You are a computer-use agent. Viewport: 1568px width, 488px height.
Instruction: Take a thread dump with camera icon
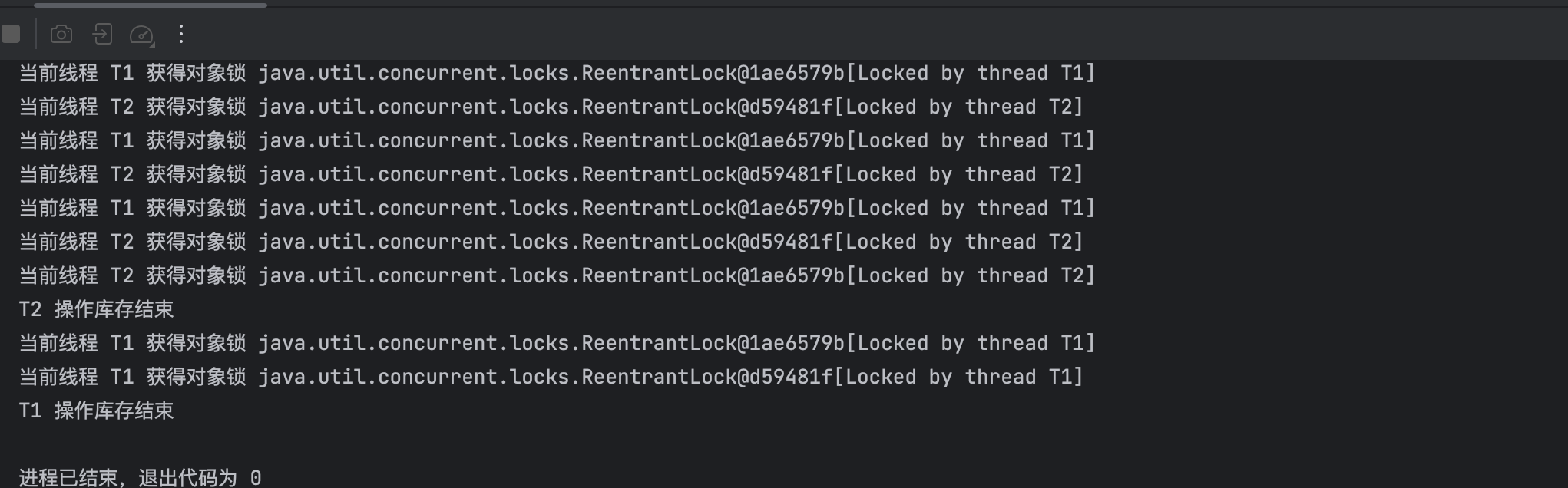tap(61, 34)
